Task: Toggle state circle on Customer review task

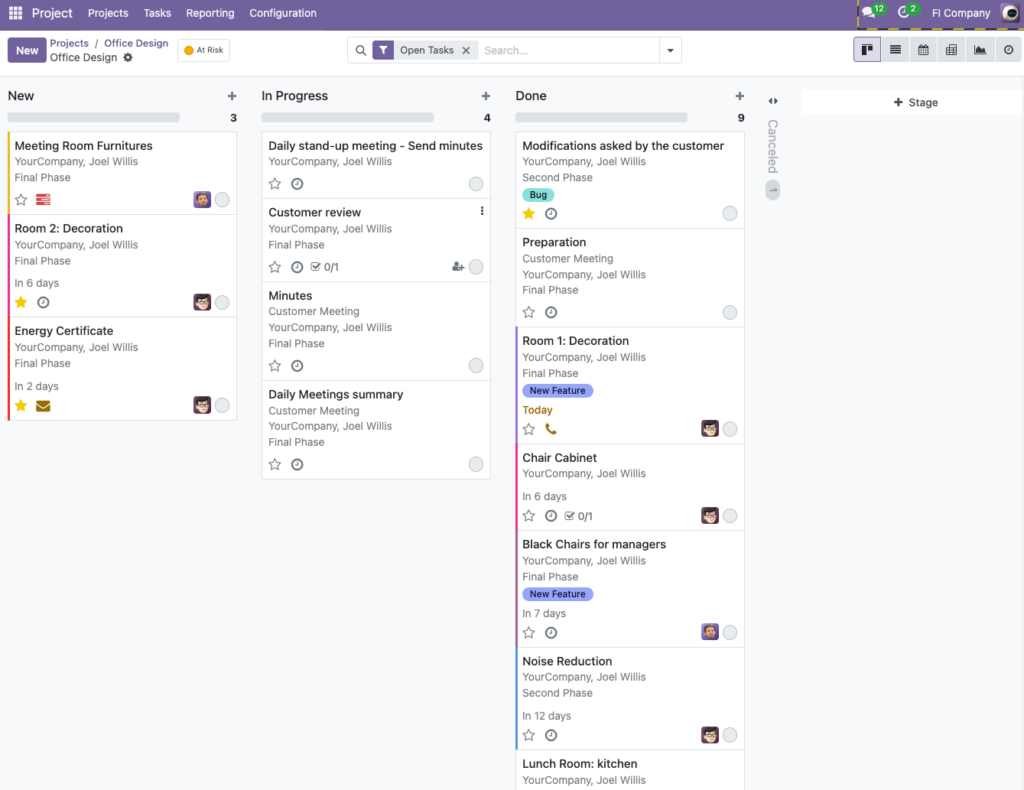Action: coord(476,267)
